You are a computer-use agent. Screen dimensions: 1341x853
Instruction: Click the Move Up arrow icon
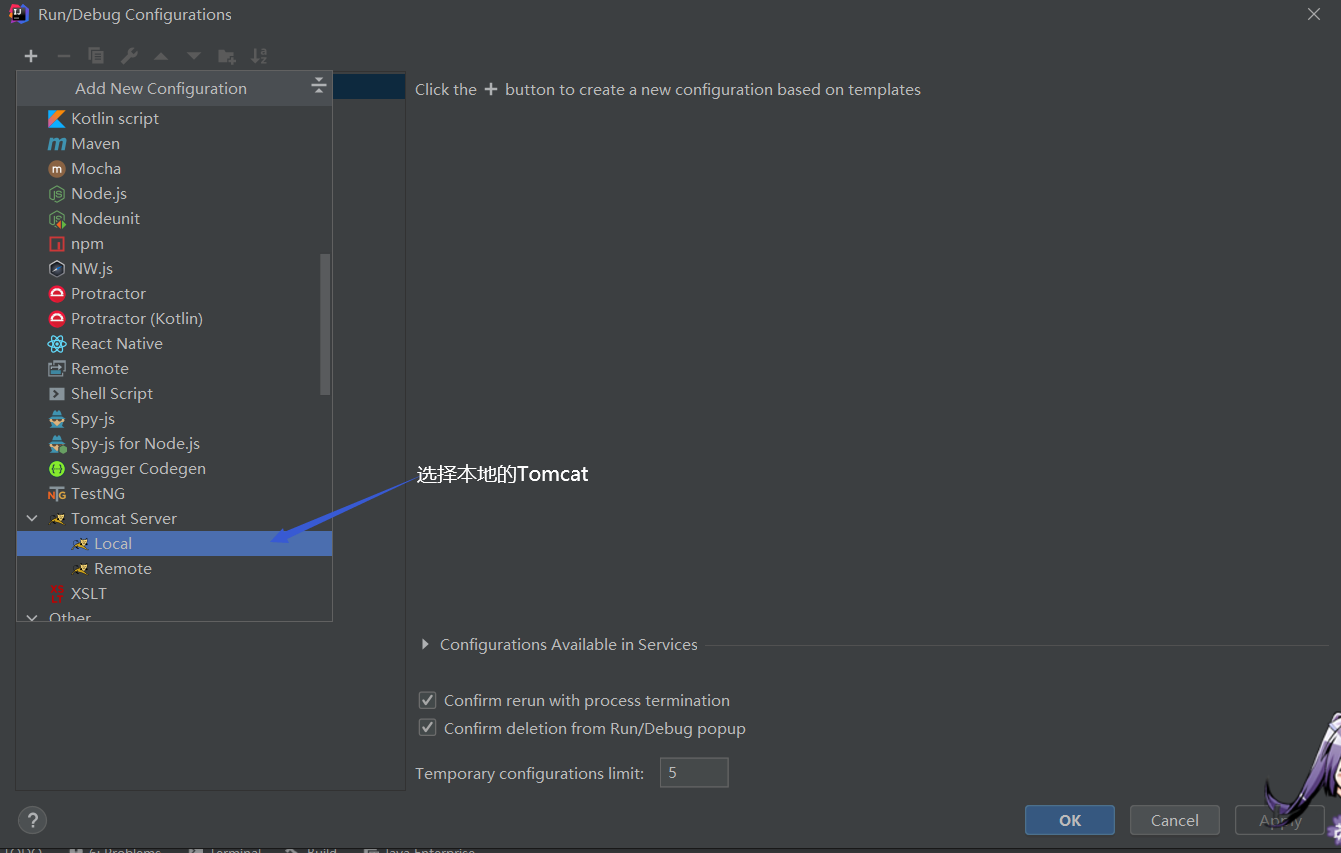(161, 56)
